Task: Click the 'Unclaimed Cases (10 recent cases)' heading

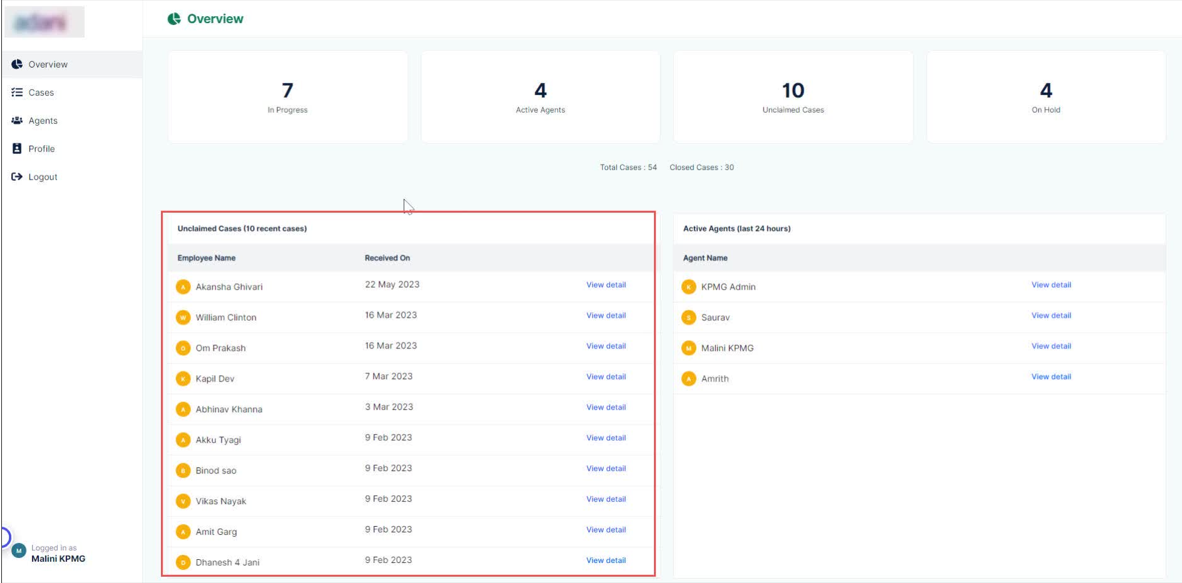Action: click(x=242, y=228)
